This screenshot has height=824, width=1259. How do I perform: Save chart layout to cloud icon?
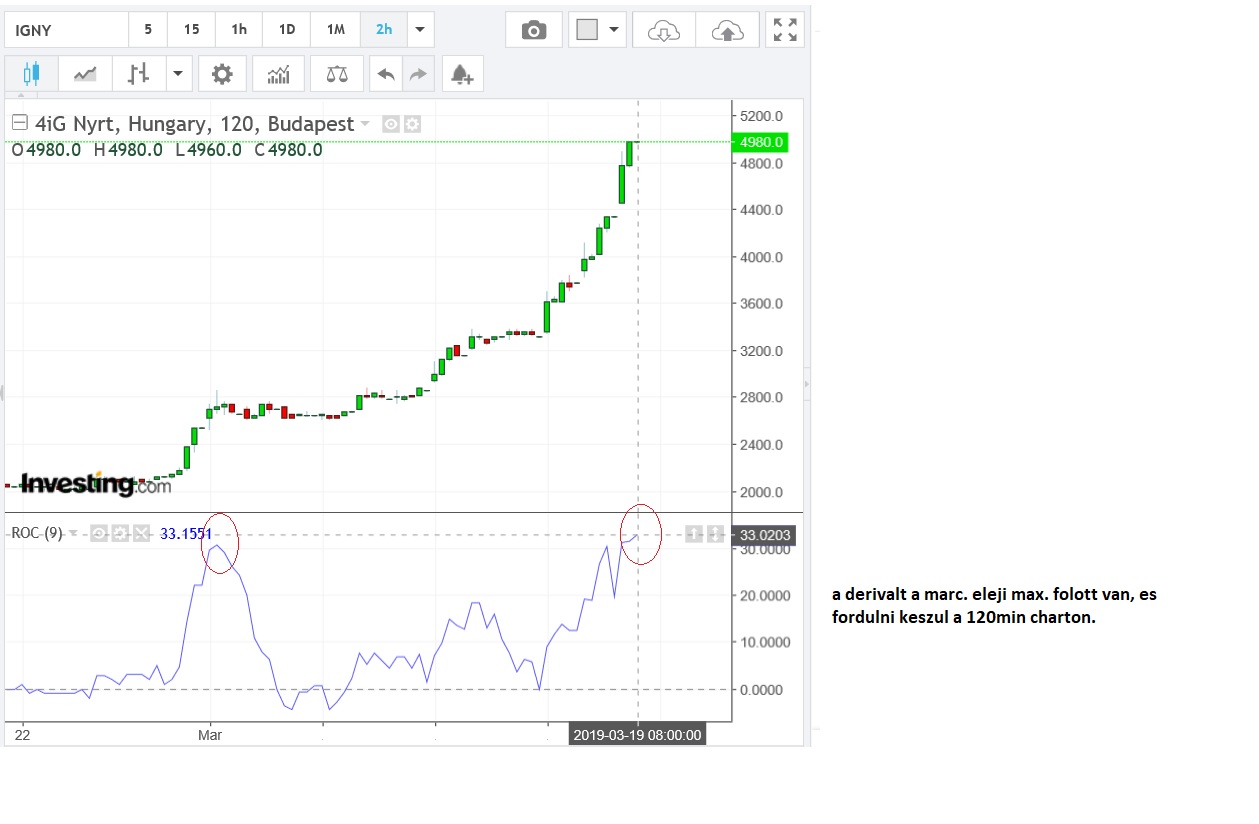tap(727, 30)
